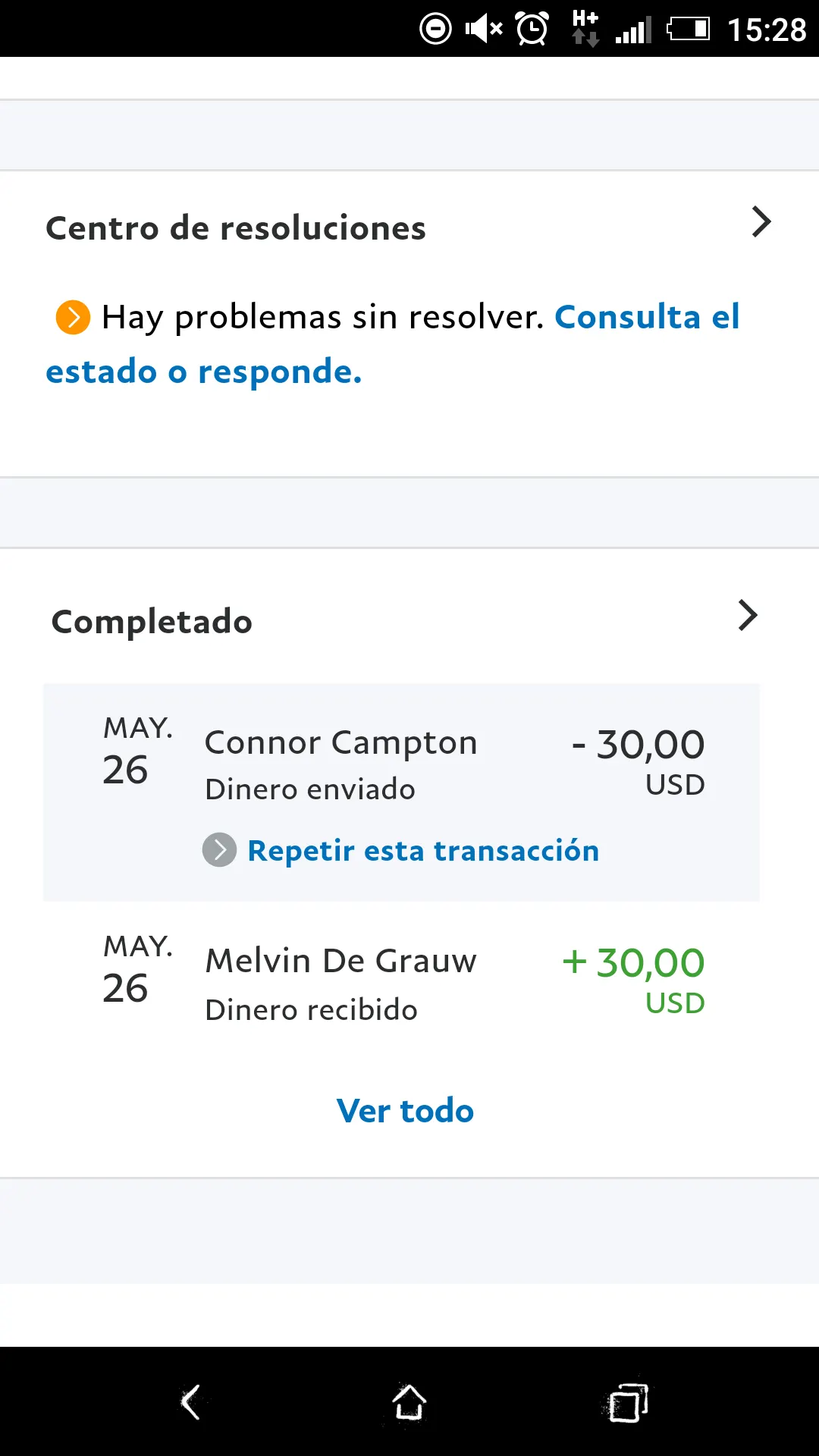Screen dimensions: 819x1456
Task: Tap the alarm clock status icon
Action: click(x=532, y=30)
